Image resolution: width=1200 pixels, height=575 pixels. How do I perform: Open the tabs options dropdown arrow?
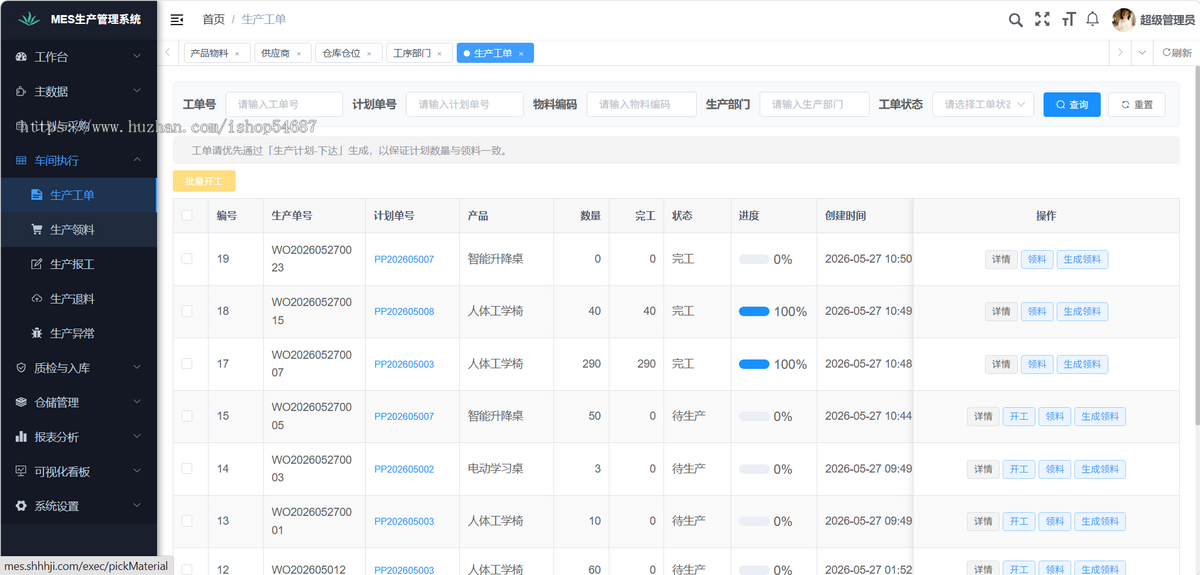click(1142, 53)
